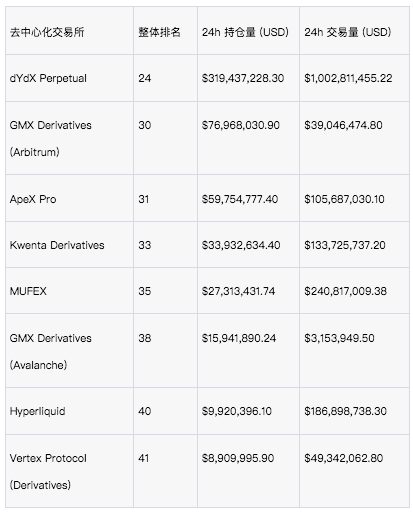Click the $319,437,228.30 open interest value
The image size is (413, 513).
coord(243,78)
